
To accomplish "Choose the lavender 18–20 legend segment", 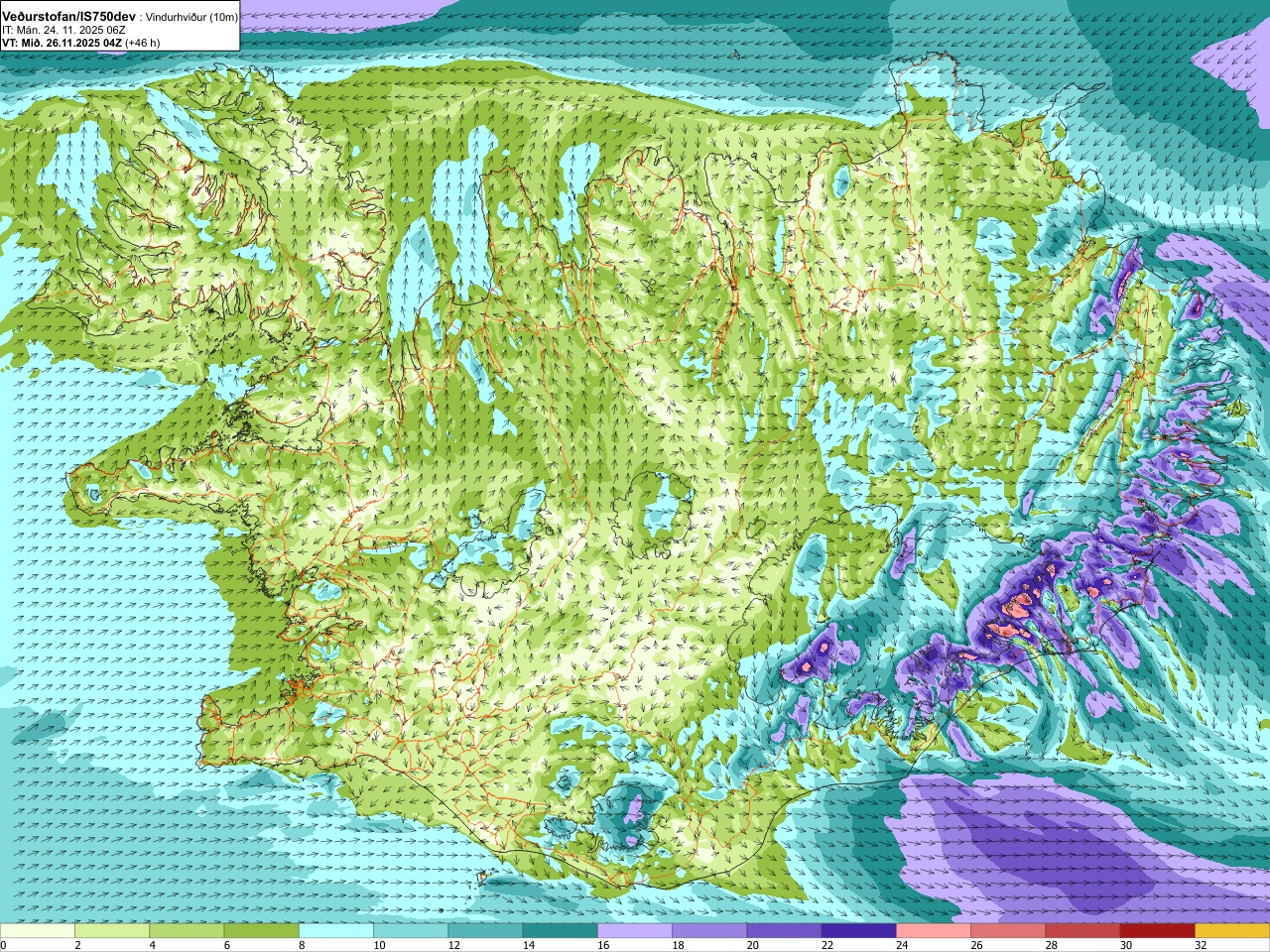I will coord(709,931).
